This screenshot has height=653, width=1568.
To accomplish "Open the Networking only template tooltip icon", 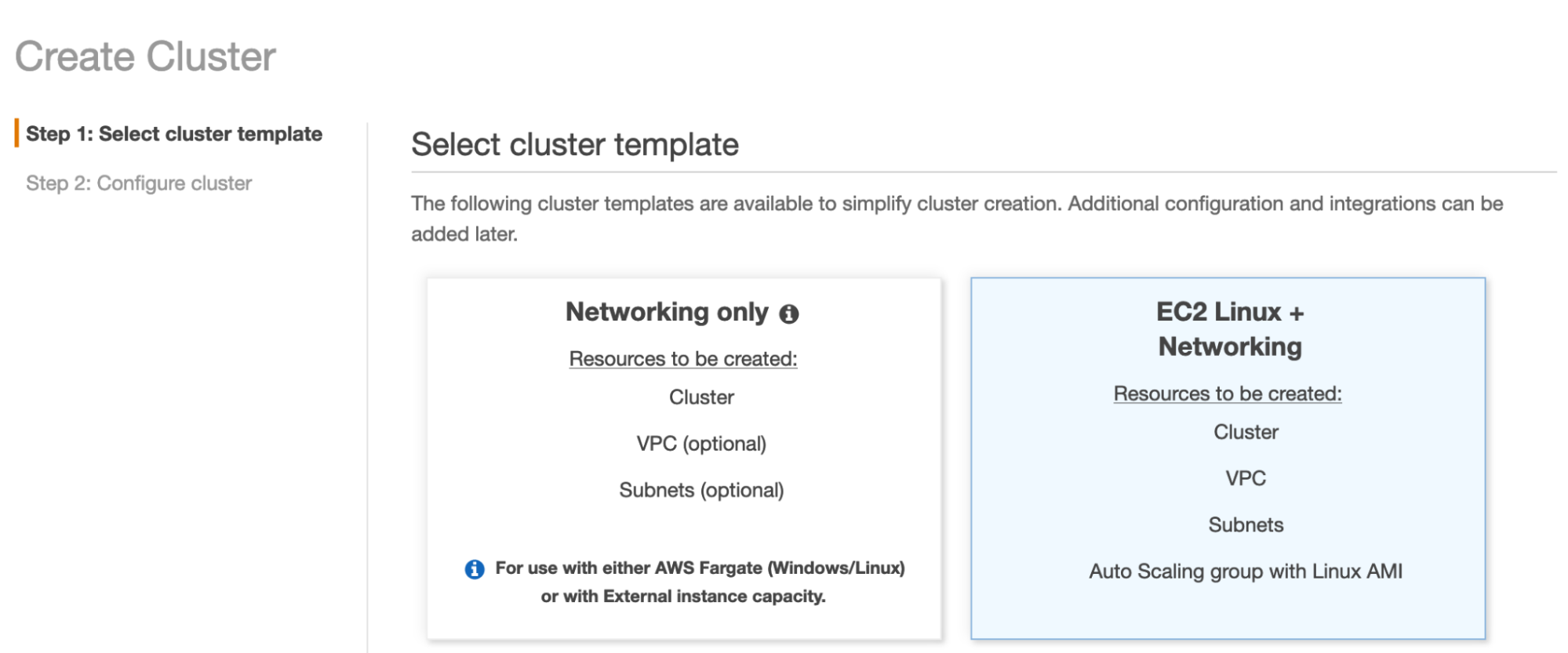I will pos(791,312).
